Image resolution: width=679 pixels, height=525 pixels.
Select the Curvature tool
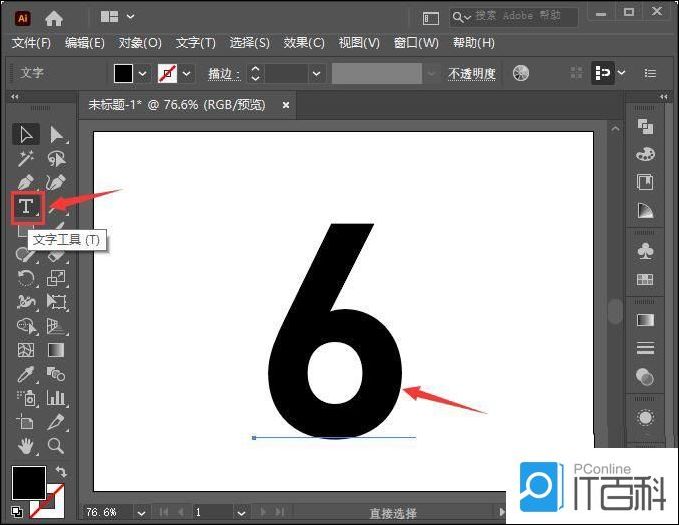pos(56,182)
